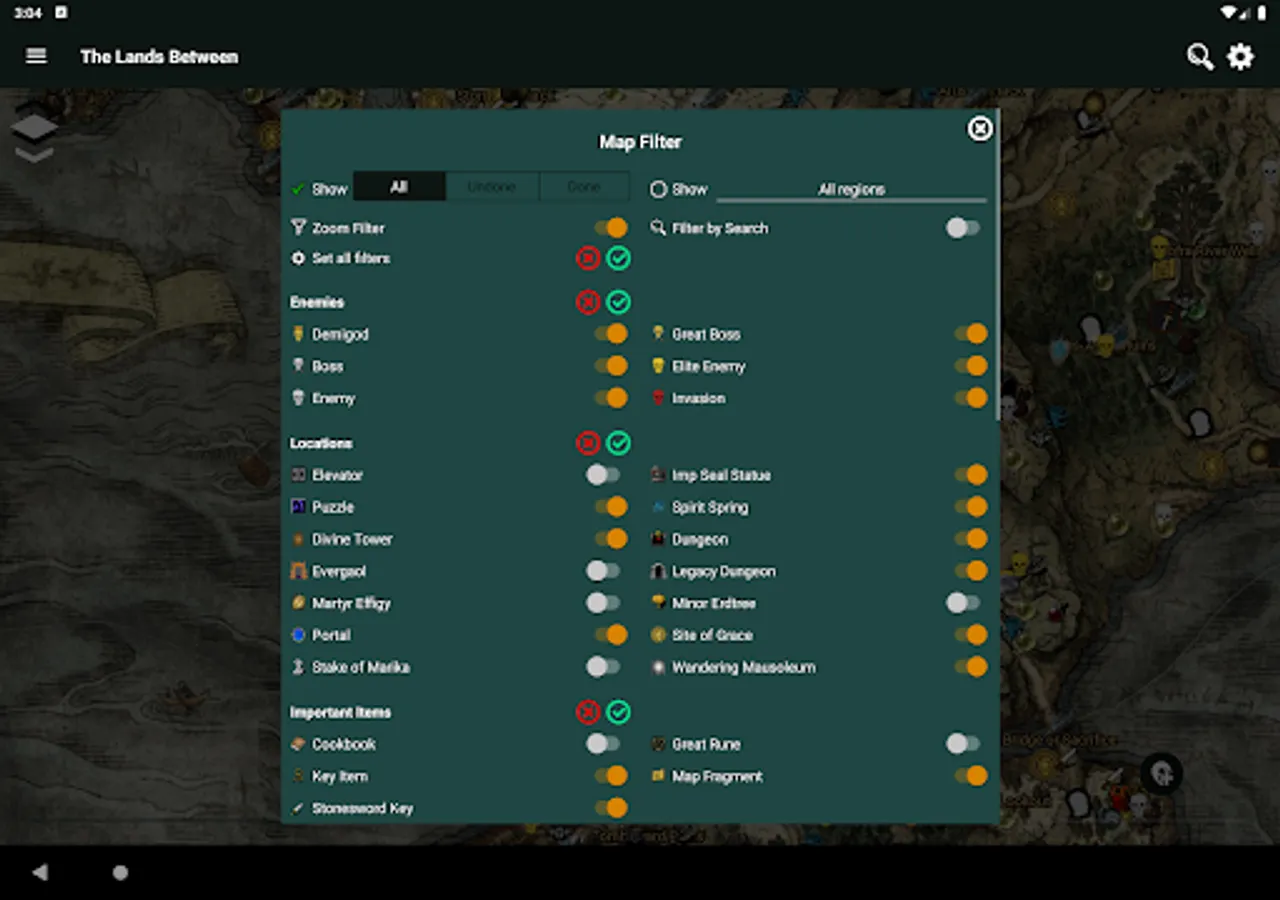The image size is (1280, 900).
Task: Click the Site of Grace icon
Action: [658, 635]
